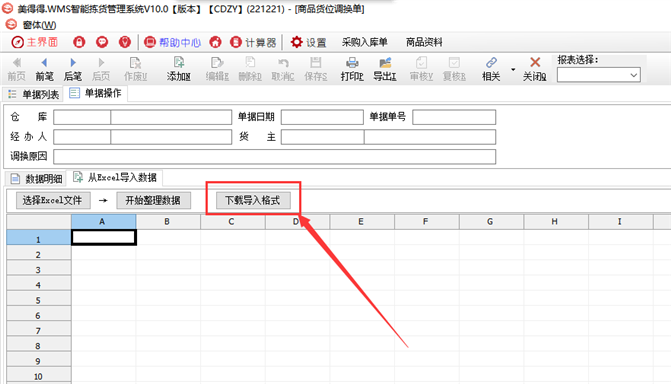The height and width of the screenshot is (384, 671).
Task: Click the red lock icon
Action: pos(79,42)
